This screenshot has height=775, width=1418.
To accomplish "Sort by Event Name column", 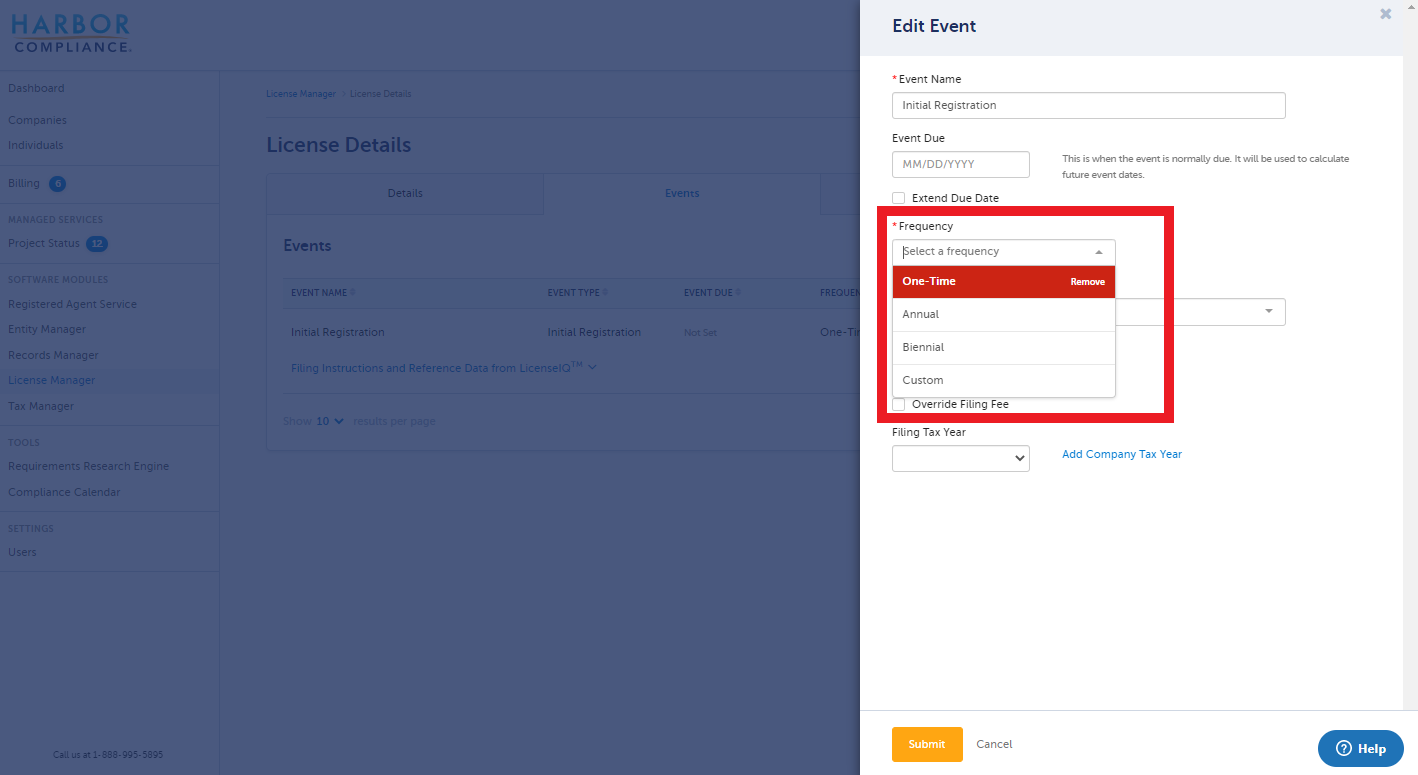I will click(x=322, y=293).
